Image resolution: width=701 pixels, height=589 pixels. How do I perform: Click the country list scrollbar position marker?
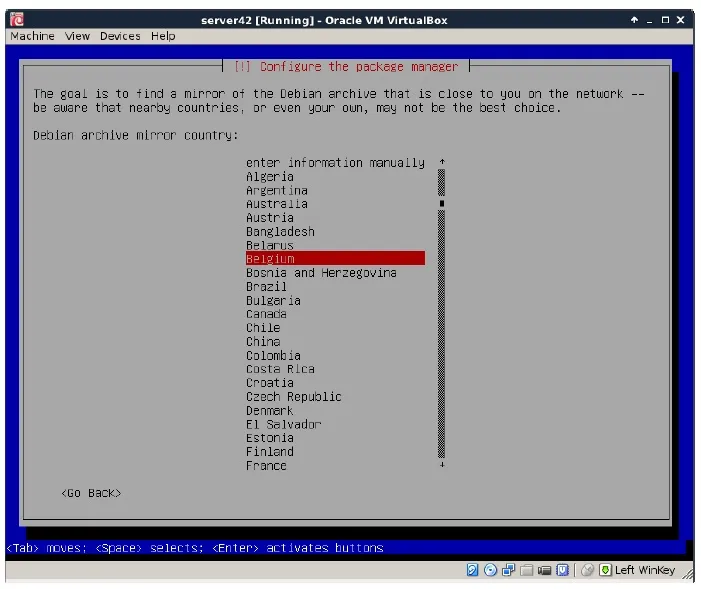point(442,203)
